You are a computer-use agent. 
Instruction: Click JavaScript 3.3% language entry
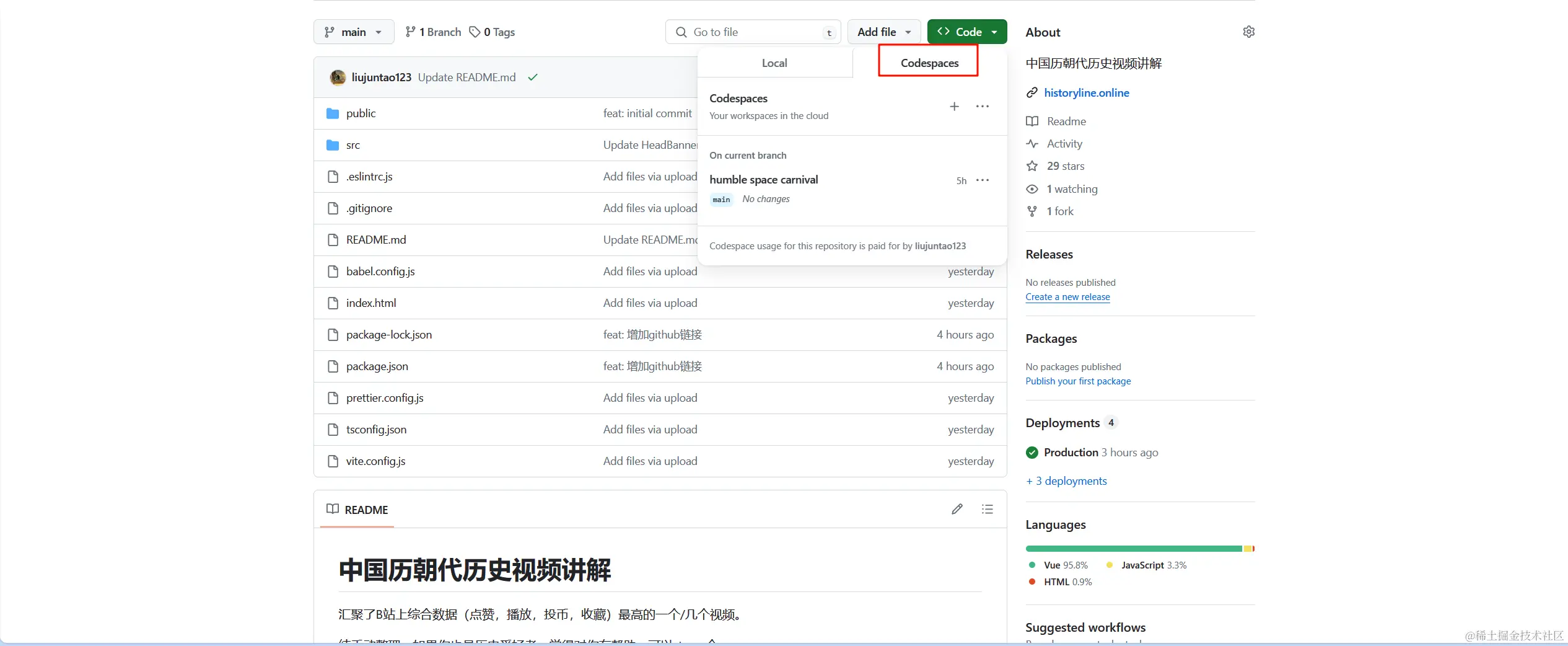tap(1146, 565)
